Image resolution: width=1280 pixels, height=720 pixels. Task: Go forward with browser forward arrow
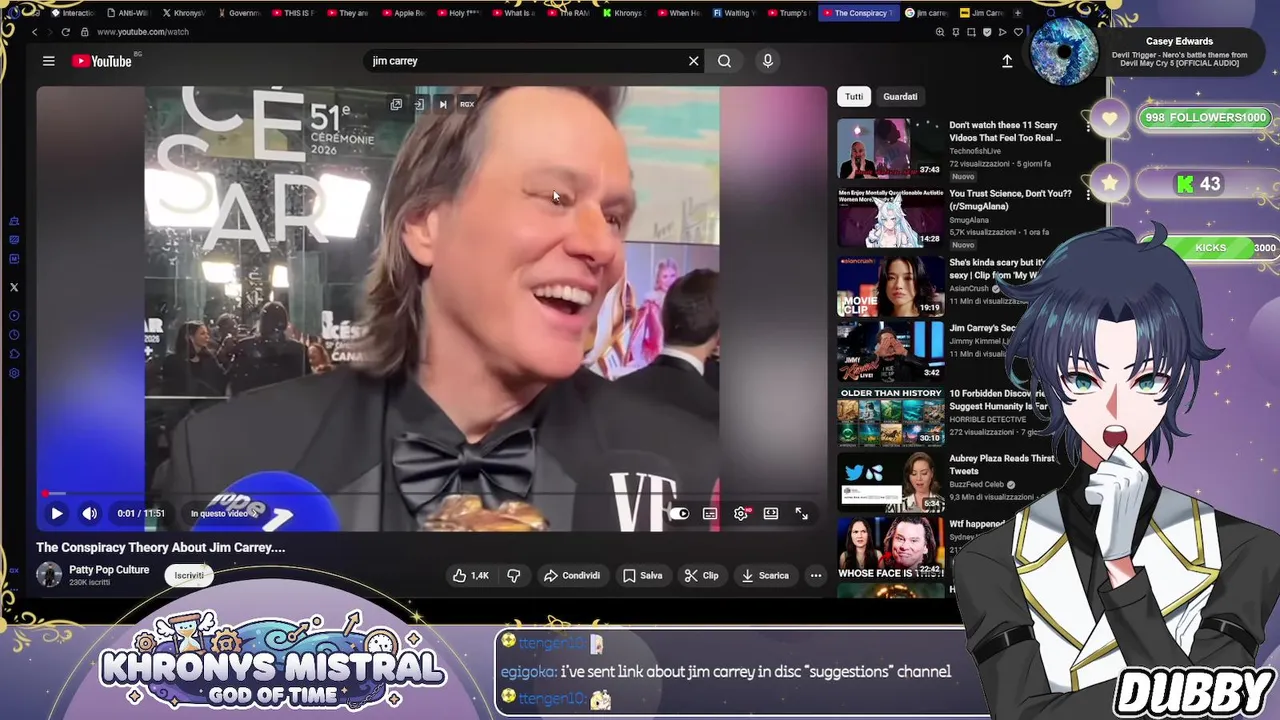[50, 32]
